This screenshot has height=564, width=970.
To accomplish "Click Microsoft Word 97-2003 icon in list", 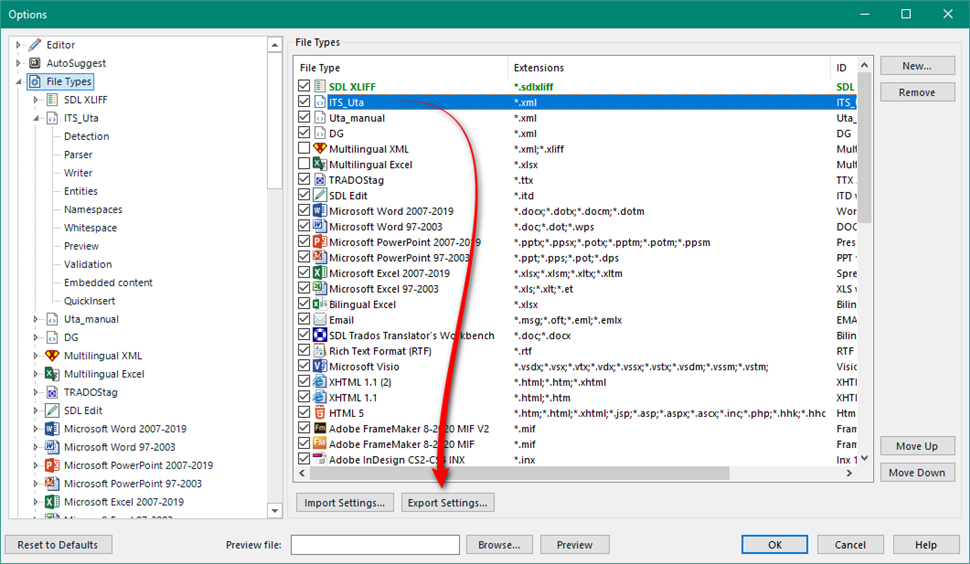I will pyautogui.click(x=320, y=226).
